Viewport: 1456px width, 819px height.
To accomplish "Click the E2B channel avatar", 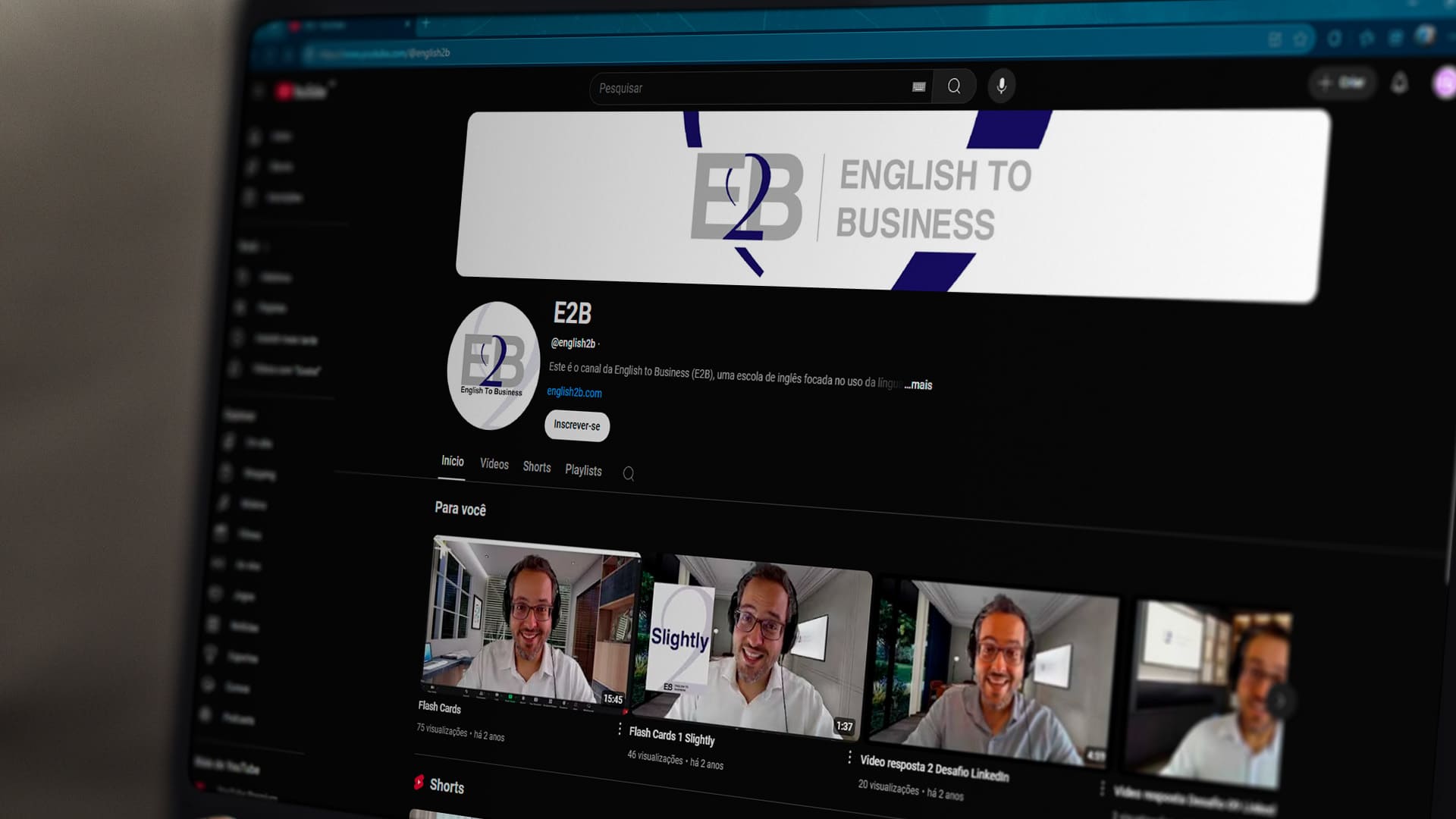I will point(493,366).
